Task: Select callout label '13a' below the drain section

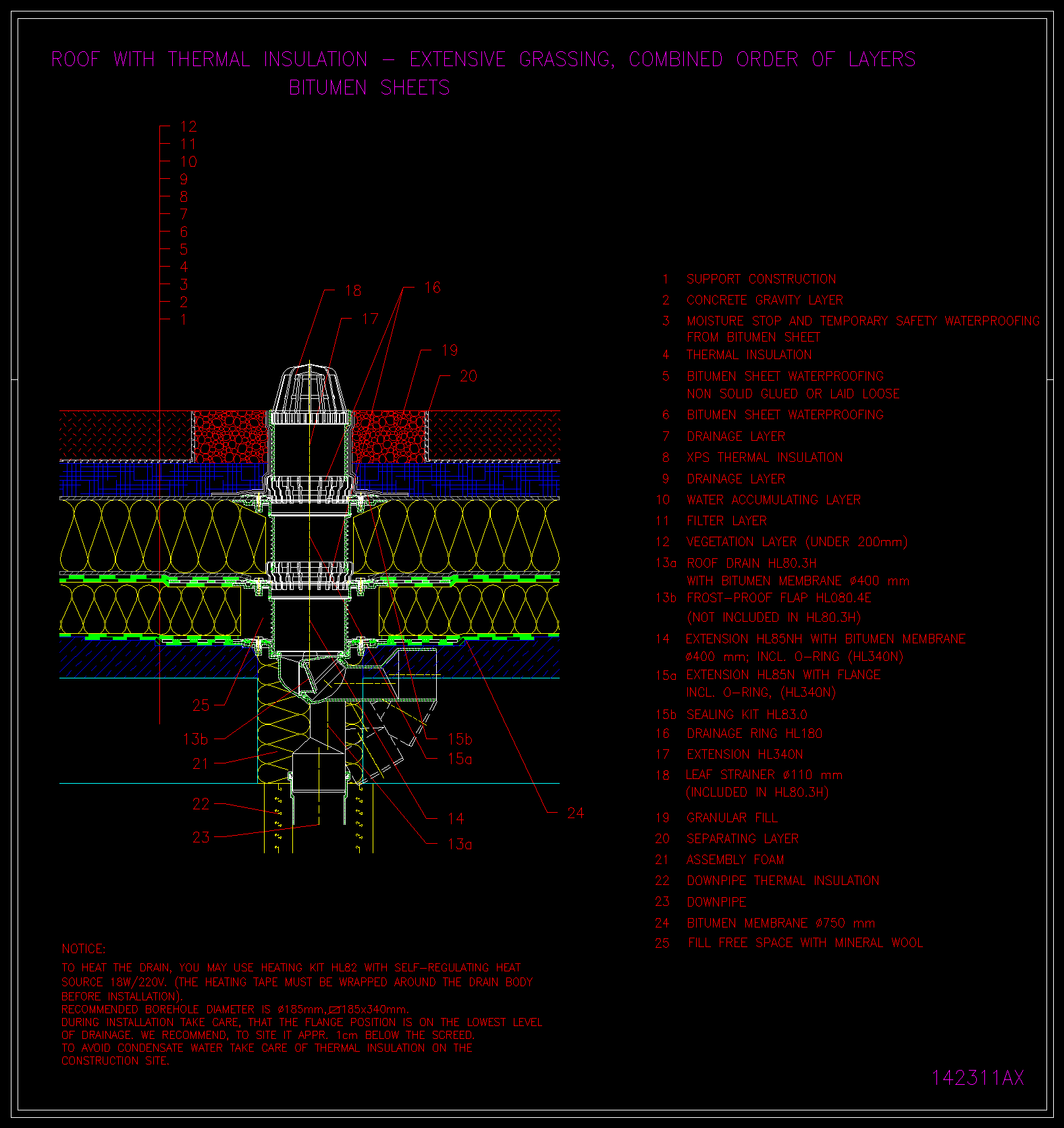Action: pyautogui.click(x=460, y=844)
